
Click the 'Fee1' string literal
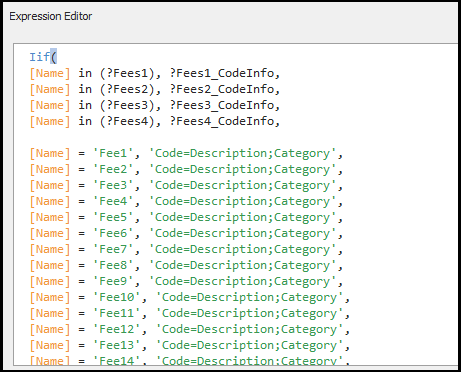click(113, 153)
